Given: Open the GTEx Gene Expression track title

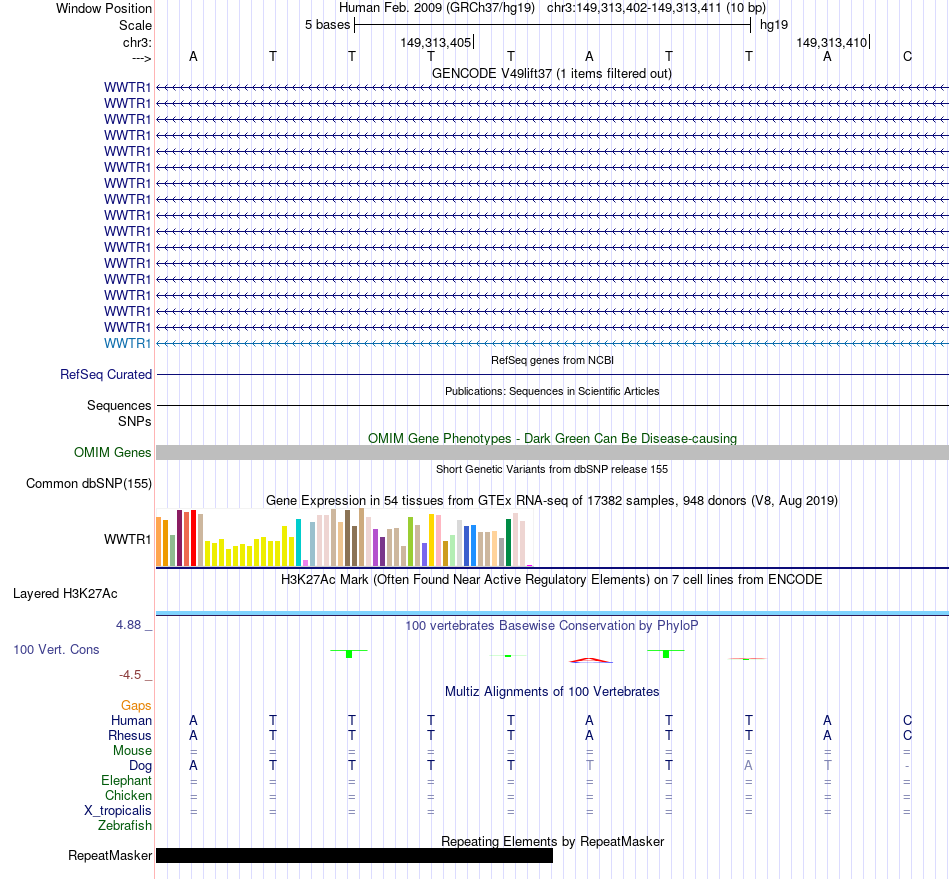Looking at the screenshot, I should (552, 501).
